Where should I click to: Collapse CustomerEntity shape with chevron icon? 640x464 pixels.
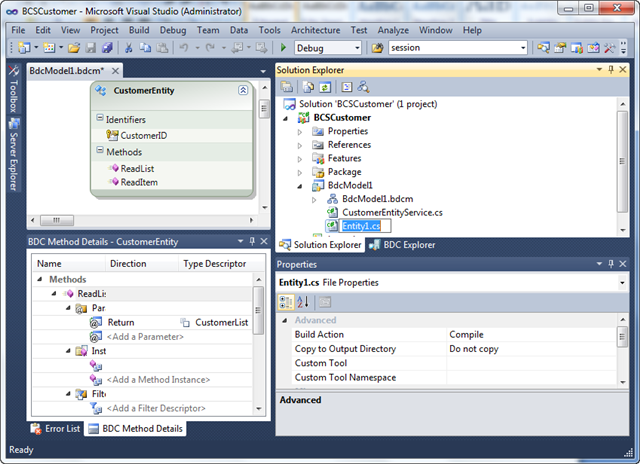(x=243, y=90)
